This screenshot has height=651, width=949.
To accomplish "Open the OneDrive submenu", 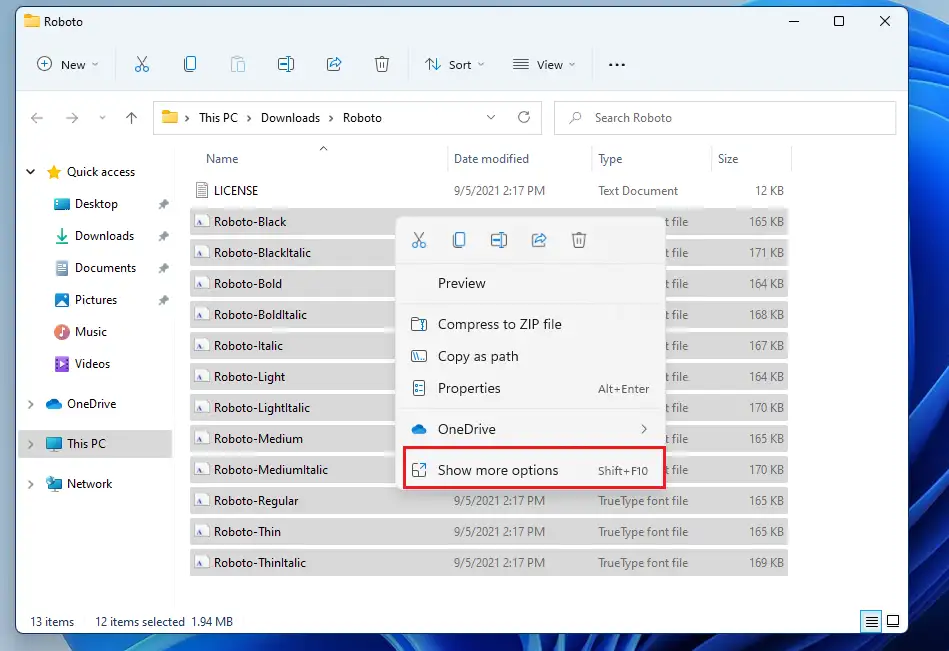I will click(x=530, y=429).
